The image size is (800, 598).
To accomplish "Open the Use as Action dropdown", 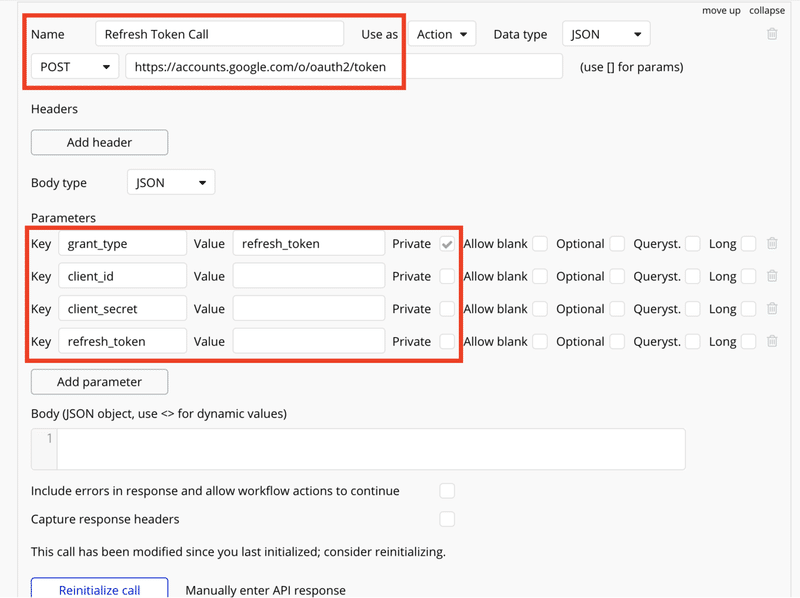I will pos(442,34).
